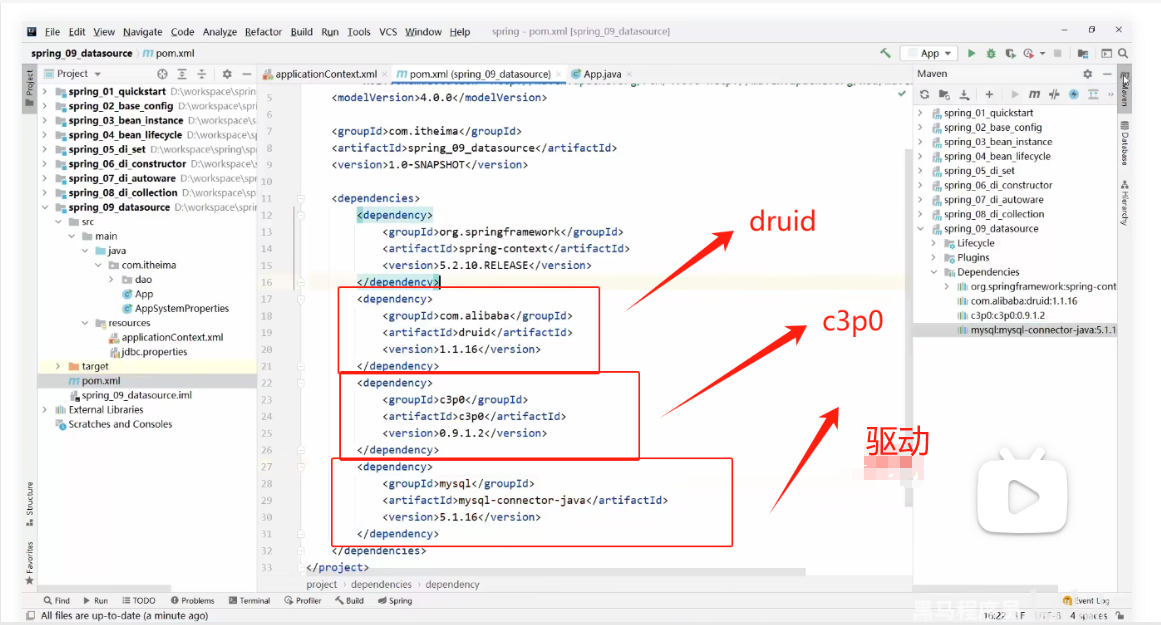Start debugging with the green bug icon
1161x625 pixels.
click(x=991, y=53)
